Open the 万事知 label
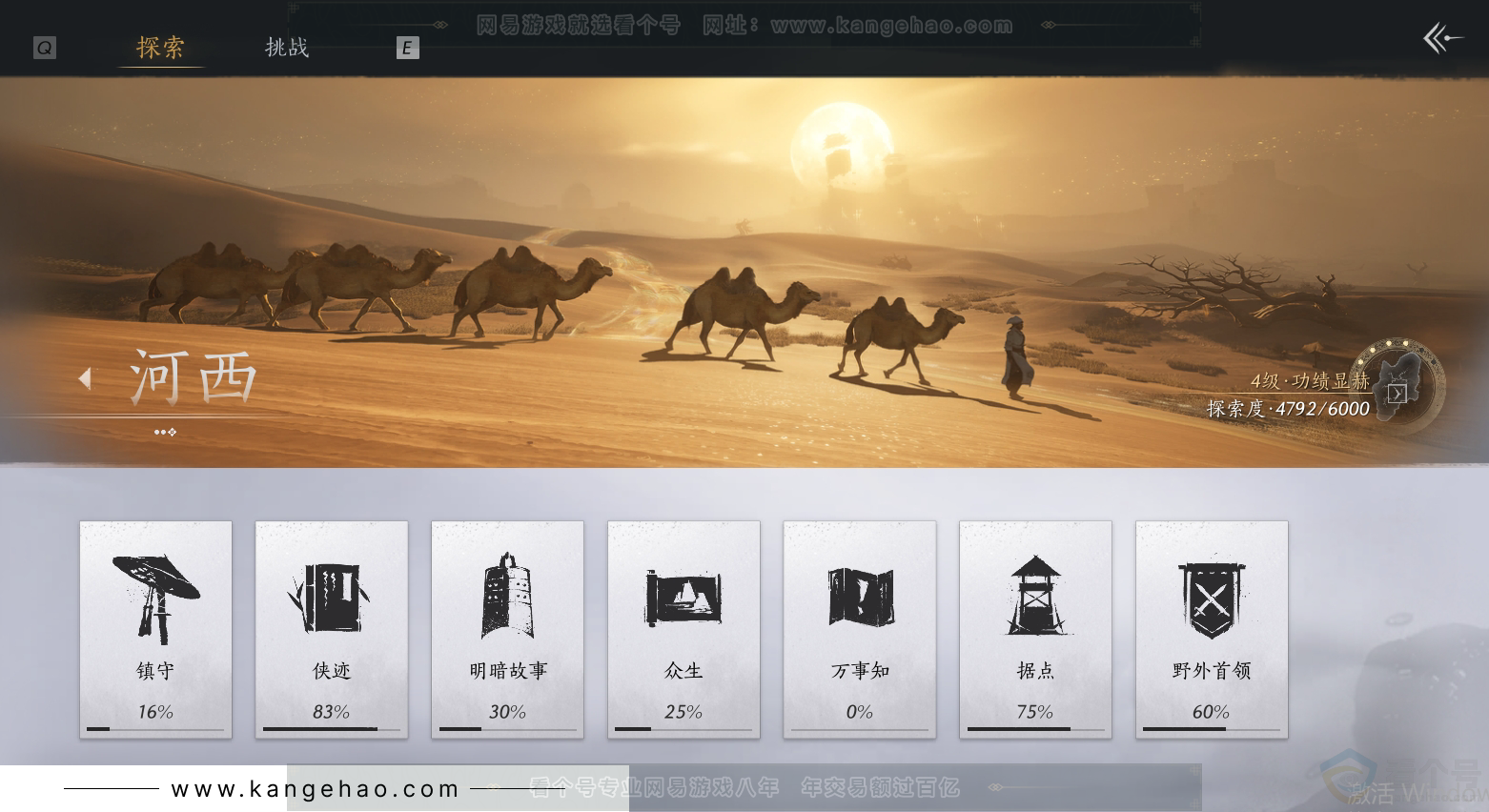The width and height of the screenshot is (1489, 812). pos(860,671)
